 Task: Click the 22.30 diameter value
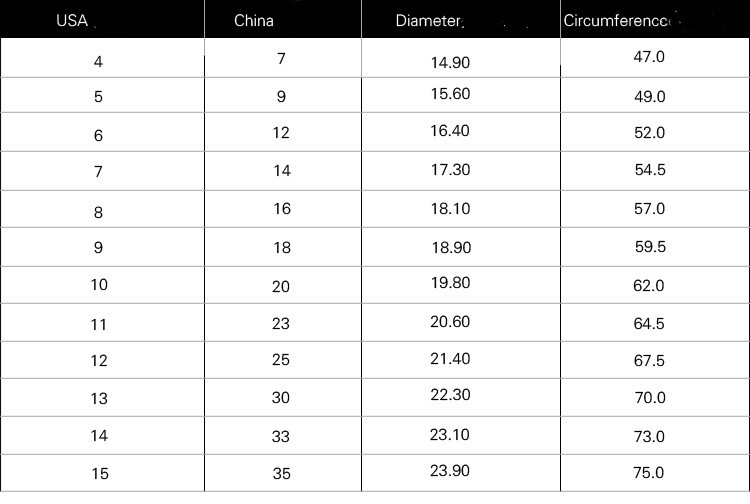pyautogui.click(x=450, y=396)
